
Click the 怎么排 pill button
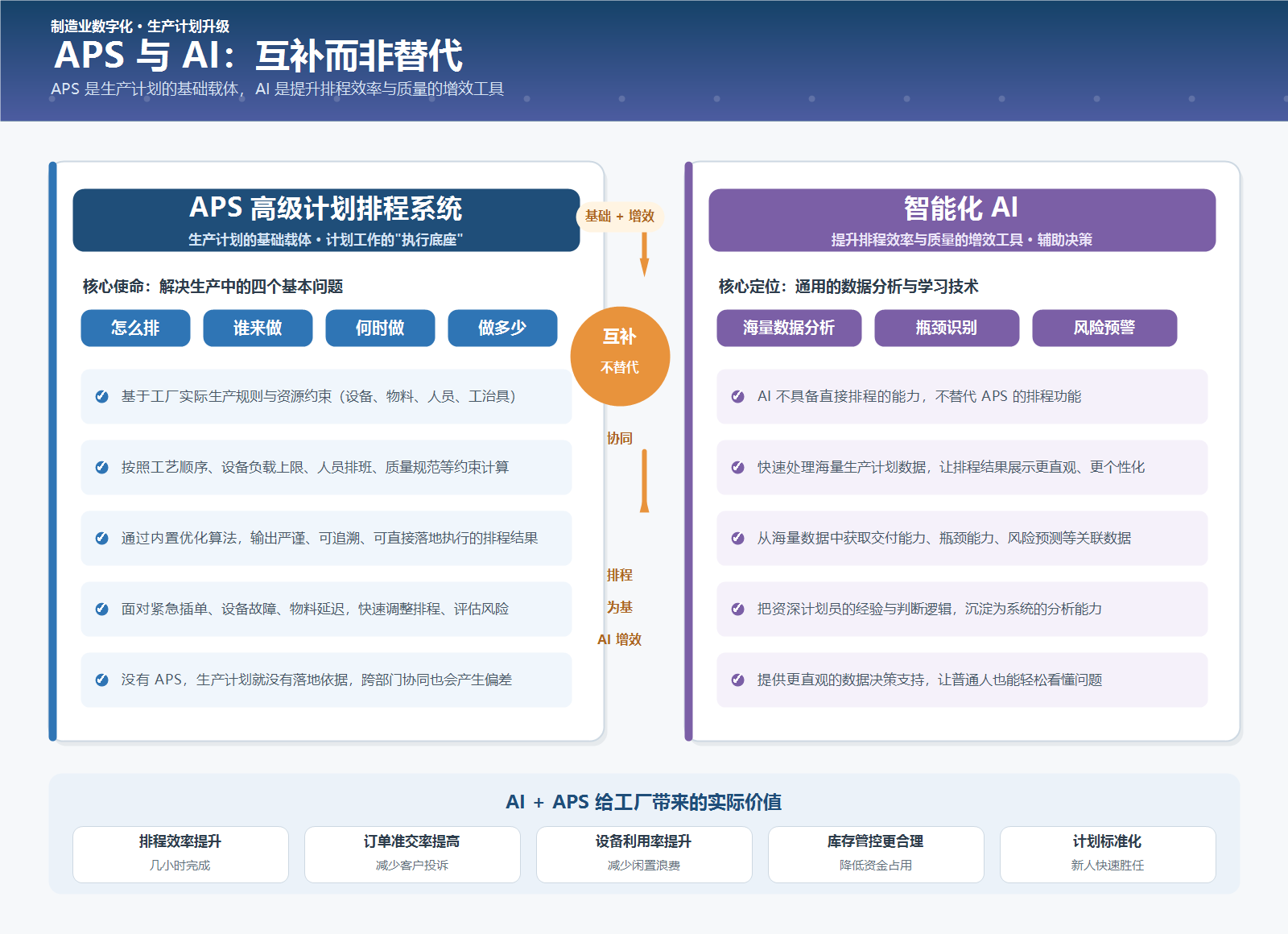click(x=135, y=328)
